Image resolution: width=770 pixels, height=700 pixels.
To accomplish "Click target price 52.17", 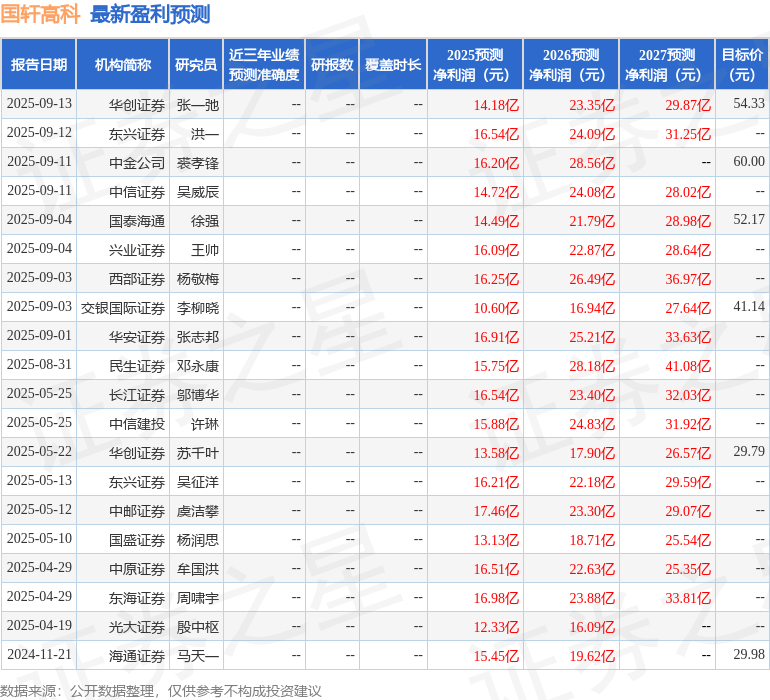I will 749,220.
